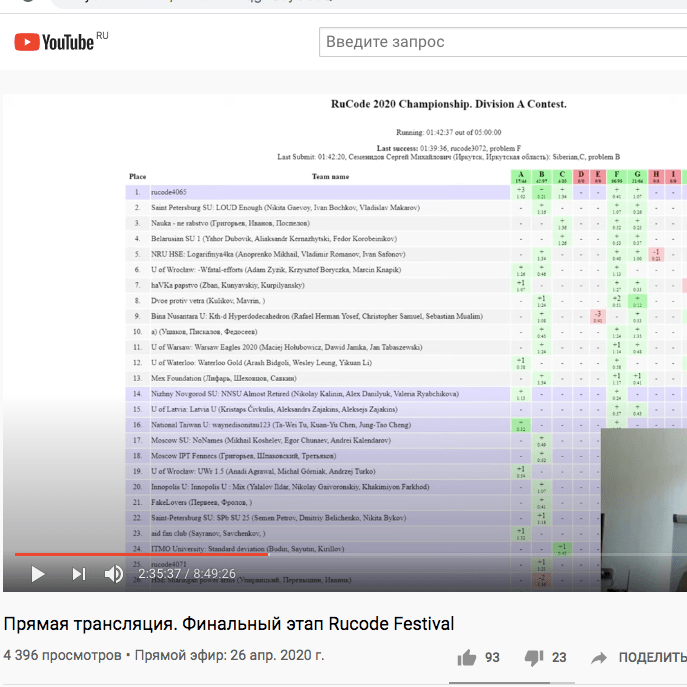Screen dimensions: 687x687
Task: Click the Team name column header
Action: point(330,177)
